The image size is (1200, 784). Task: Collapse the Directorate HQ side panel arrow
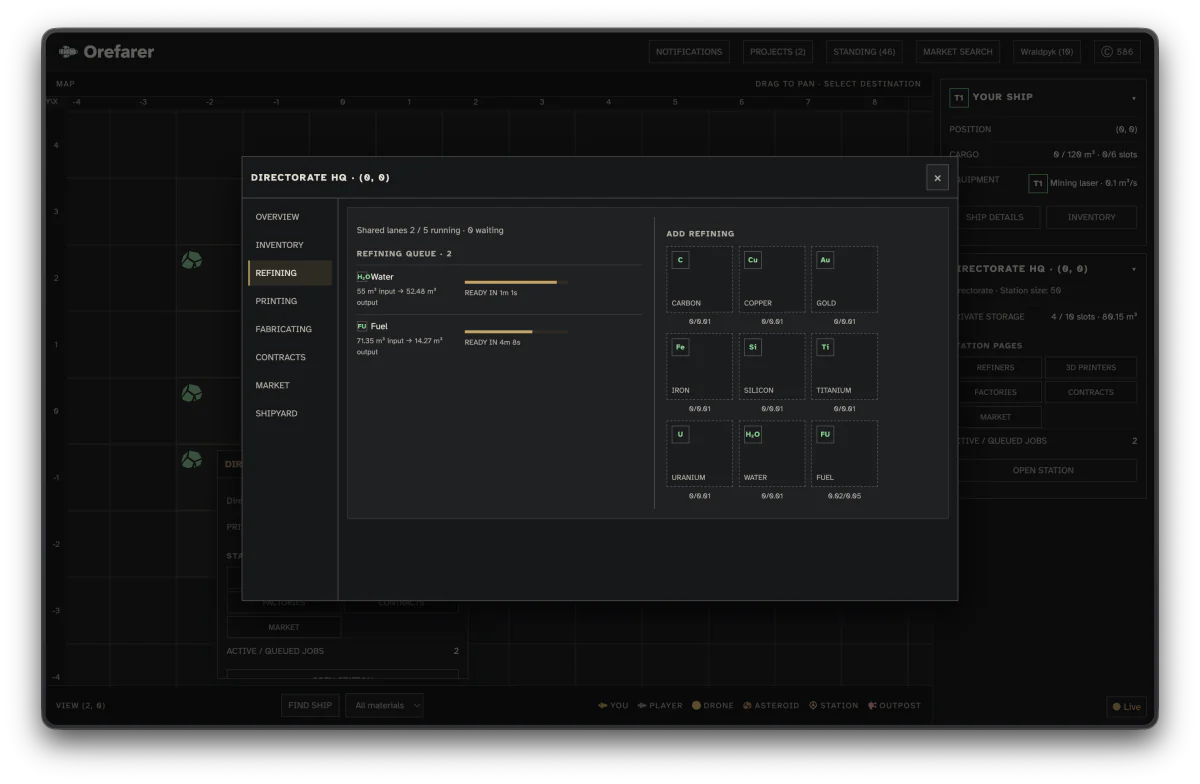(x=1133, y=269)
